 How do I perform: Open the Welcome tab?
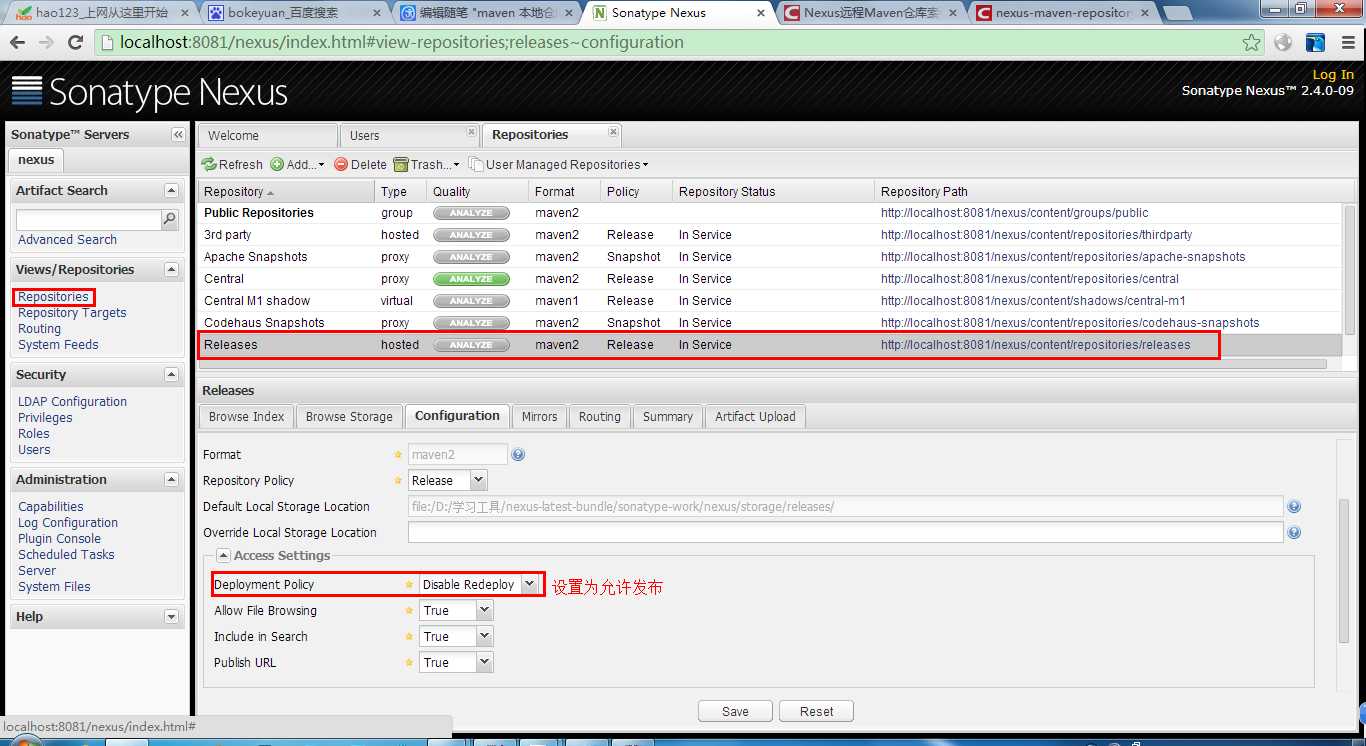(x=267, y=135)
